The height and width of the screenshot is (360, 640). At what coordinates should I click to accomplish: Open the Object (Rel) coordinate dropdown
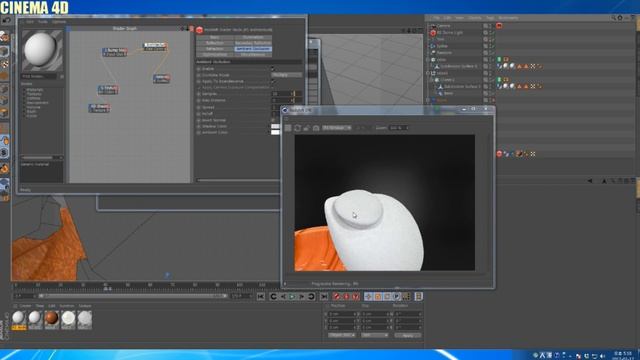point(341,335)
